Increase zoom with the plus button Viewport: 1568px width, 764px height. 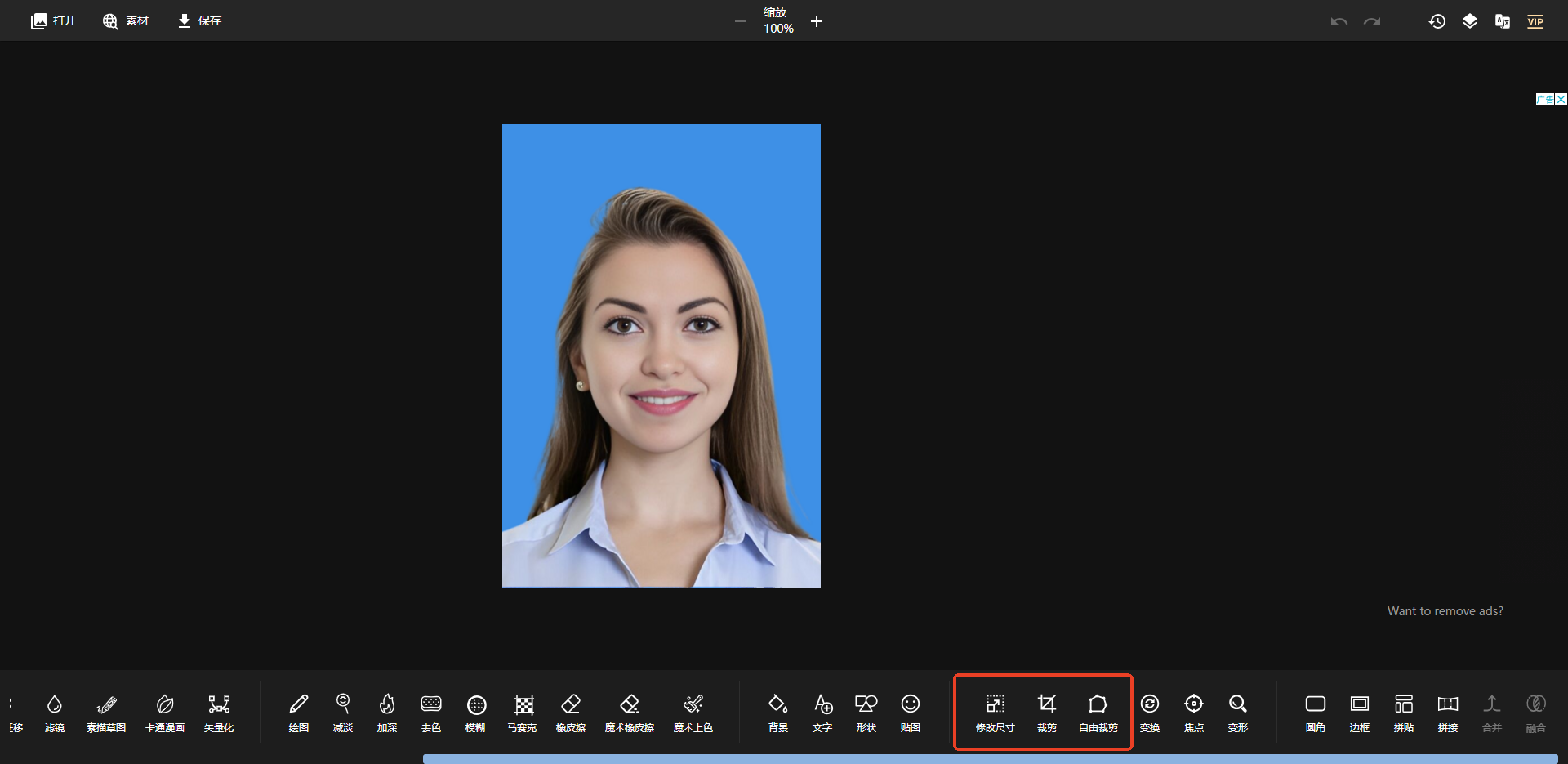(816, 21)
